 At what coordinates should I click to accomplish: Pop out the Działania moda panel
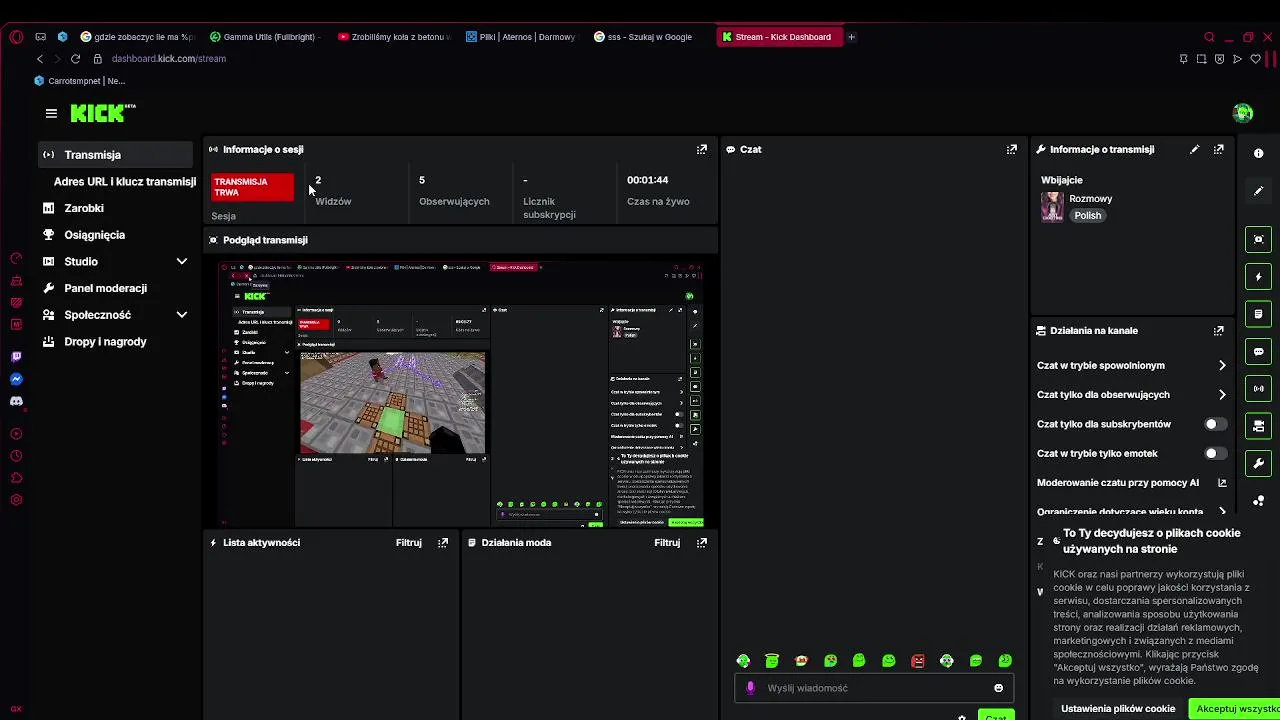[x=702, y=542]
